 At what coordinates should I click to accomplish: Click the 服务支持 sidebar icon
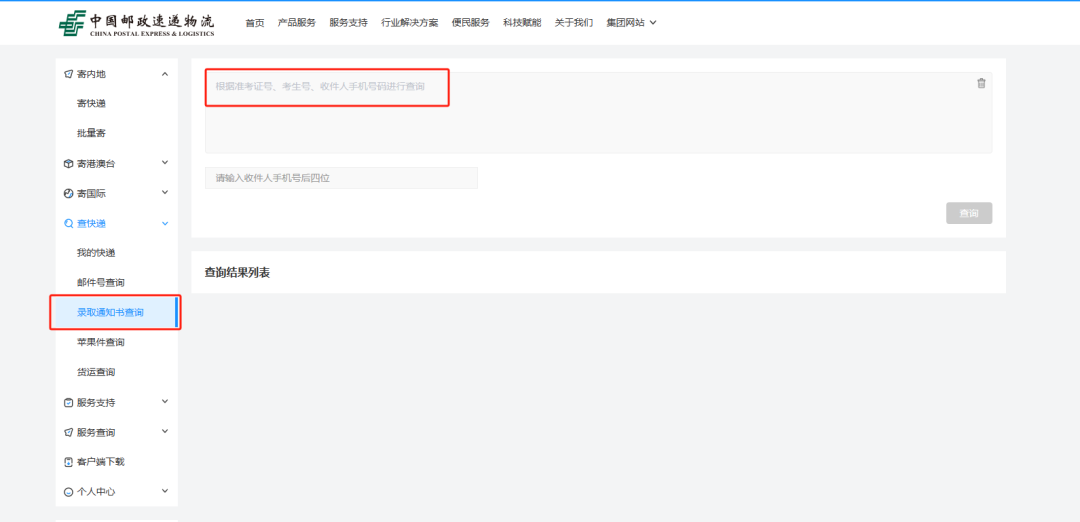pos(68,403)
